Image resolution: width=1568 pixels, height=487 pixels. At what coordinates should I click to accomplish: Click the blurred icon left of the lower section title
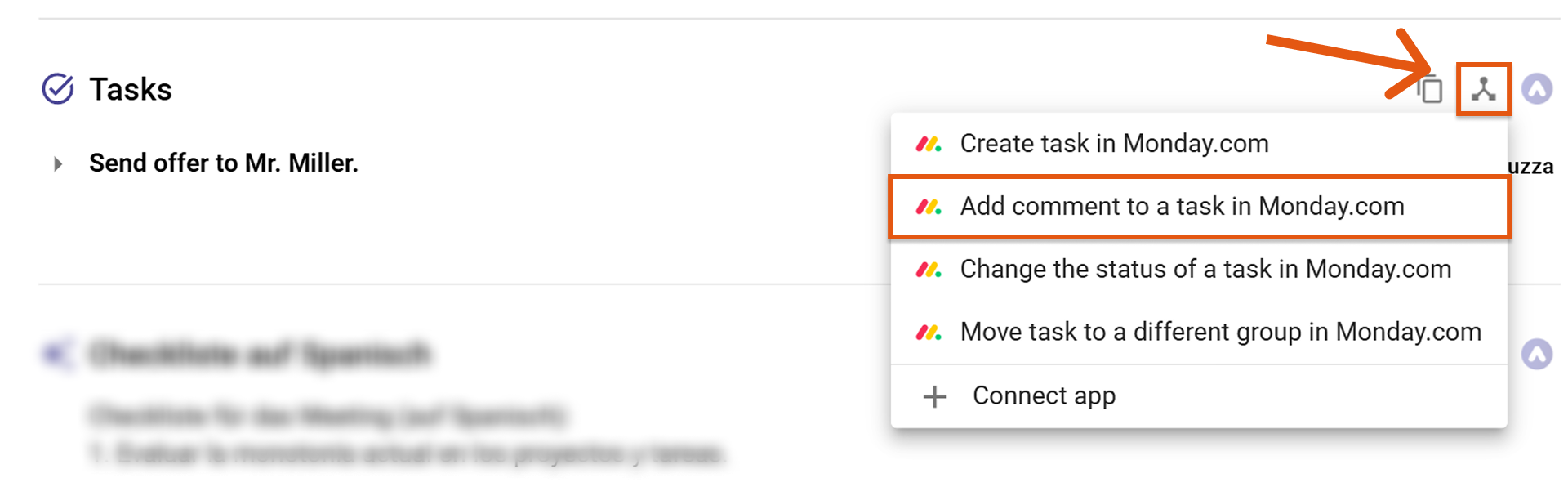(57, 354)
